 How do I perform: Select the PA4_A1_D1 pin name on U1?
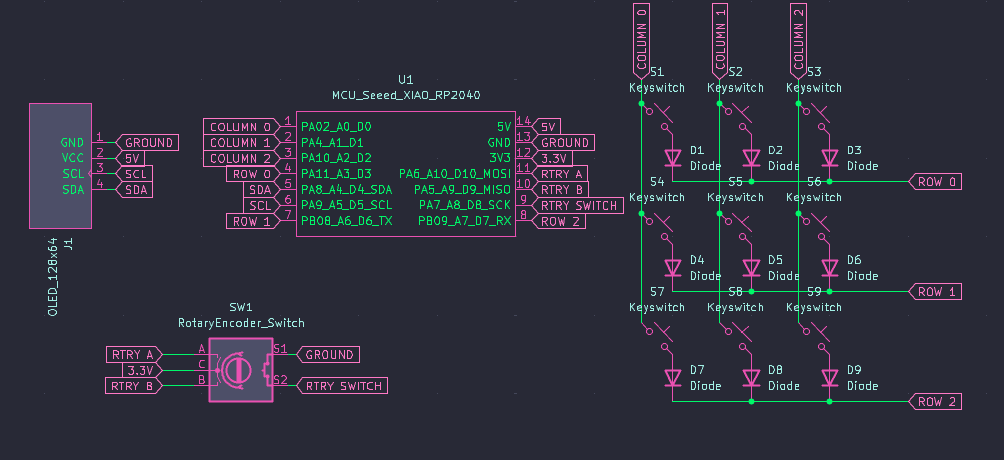pos(332,142)
